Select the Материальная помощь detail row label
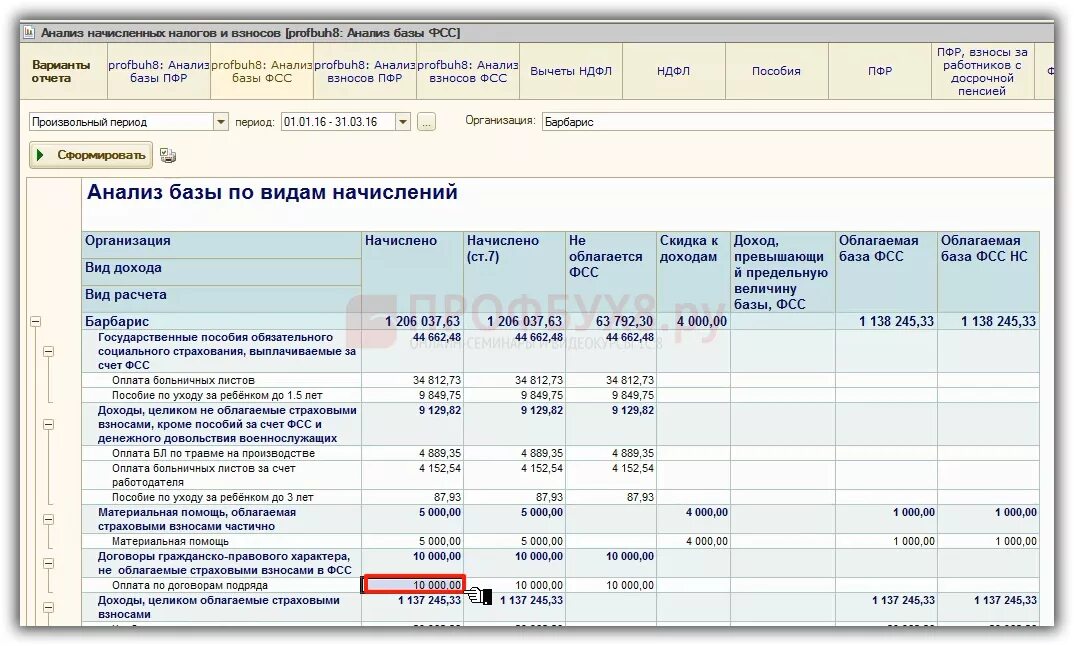 pyautogui.click(x=170, y=541)
